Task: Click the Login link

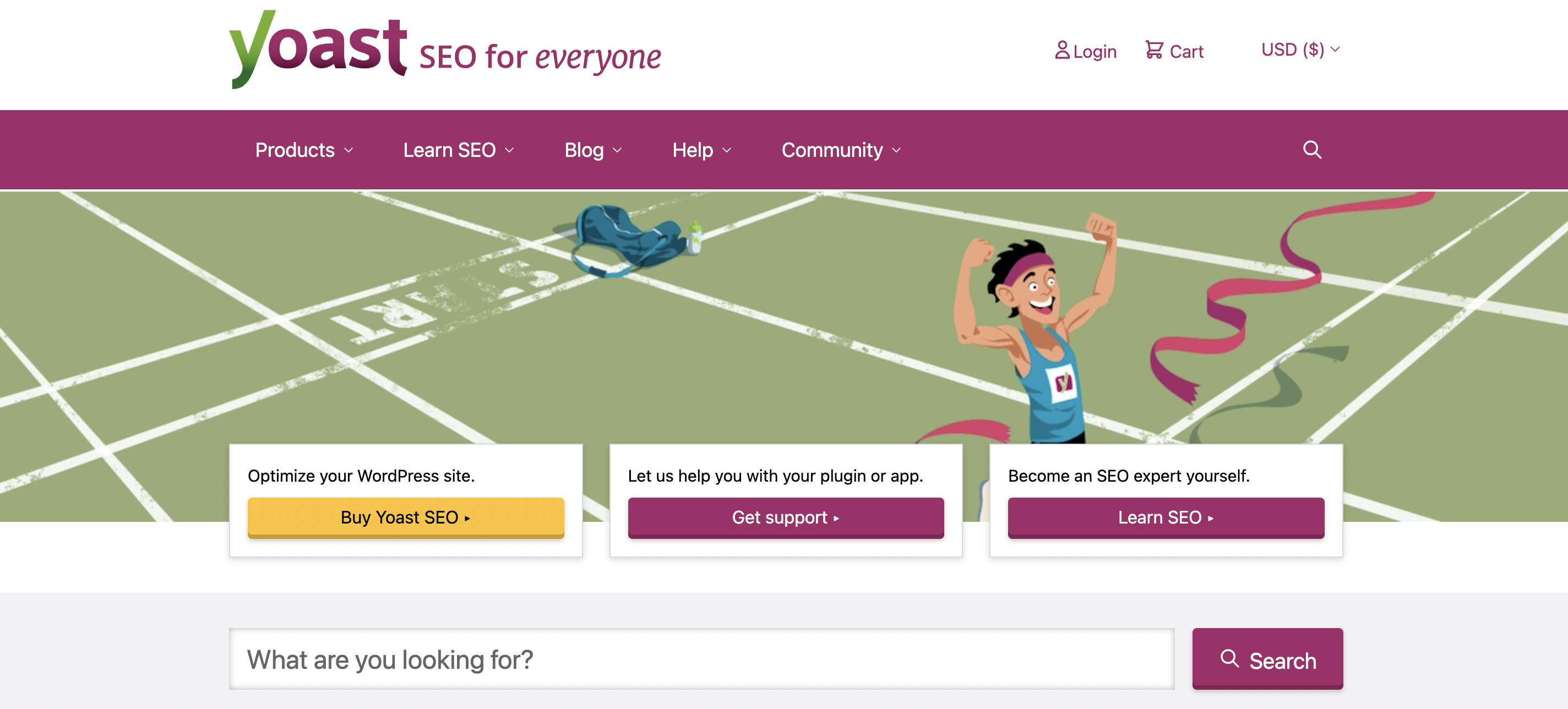Action: [1086, 51]
